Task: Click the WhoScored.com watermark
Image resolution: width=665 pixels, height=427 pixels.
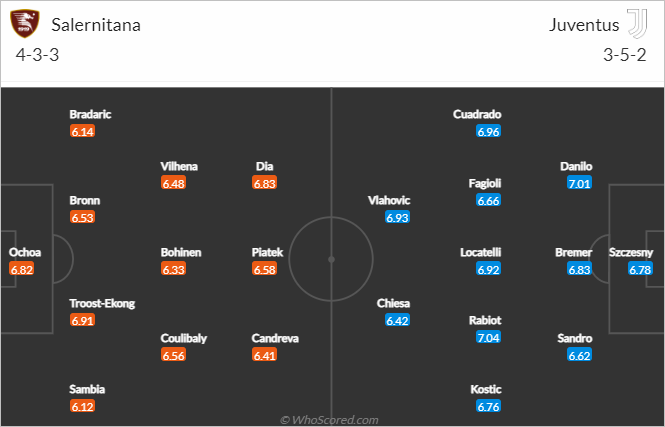Action: pos(329,420)
